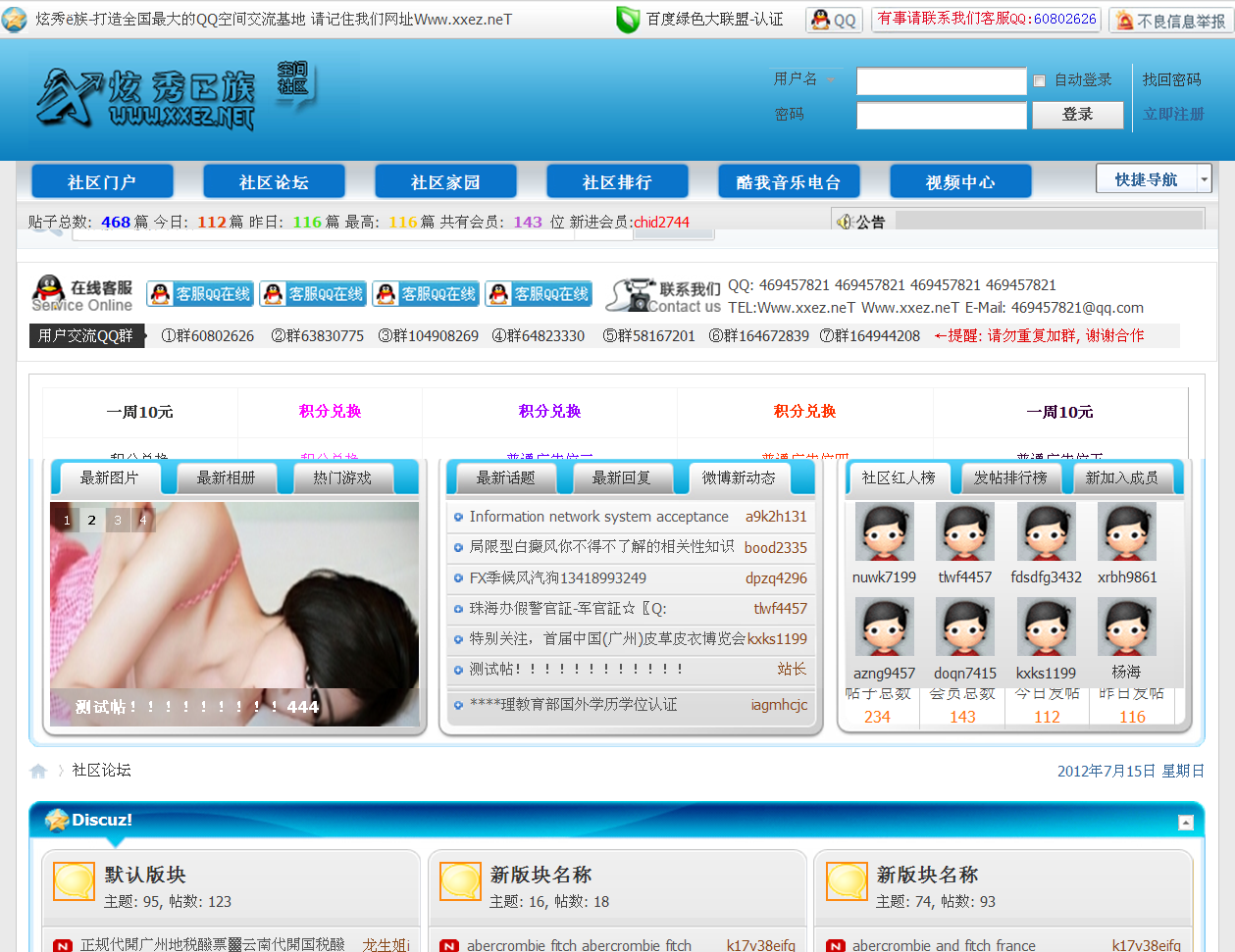Click the 登录 login button
Screen dimensions: 1235x952
pos(1077,115)
